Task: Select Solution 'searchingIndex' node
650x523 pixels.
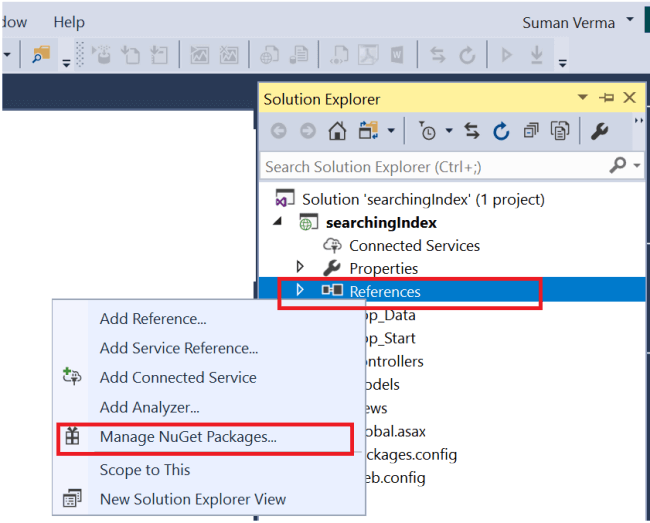Action: click(x=423, y=200)
